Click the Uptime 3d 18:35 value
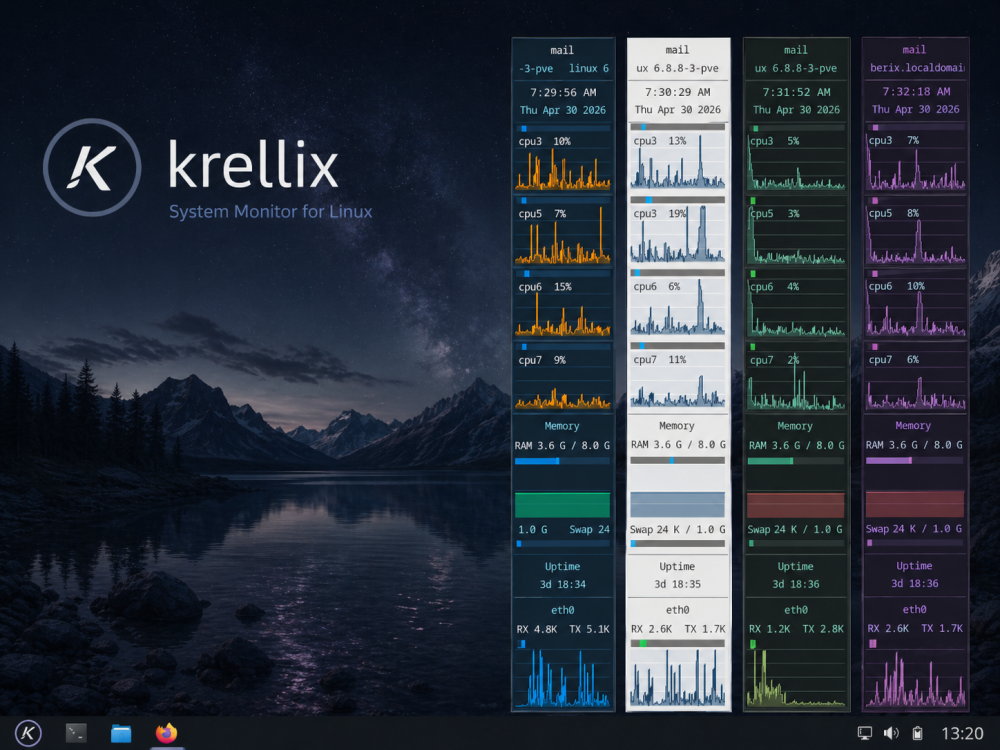This screenshot has width=1000, height=750. pyautogui.click(x=678, y=584)
